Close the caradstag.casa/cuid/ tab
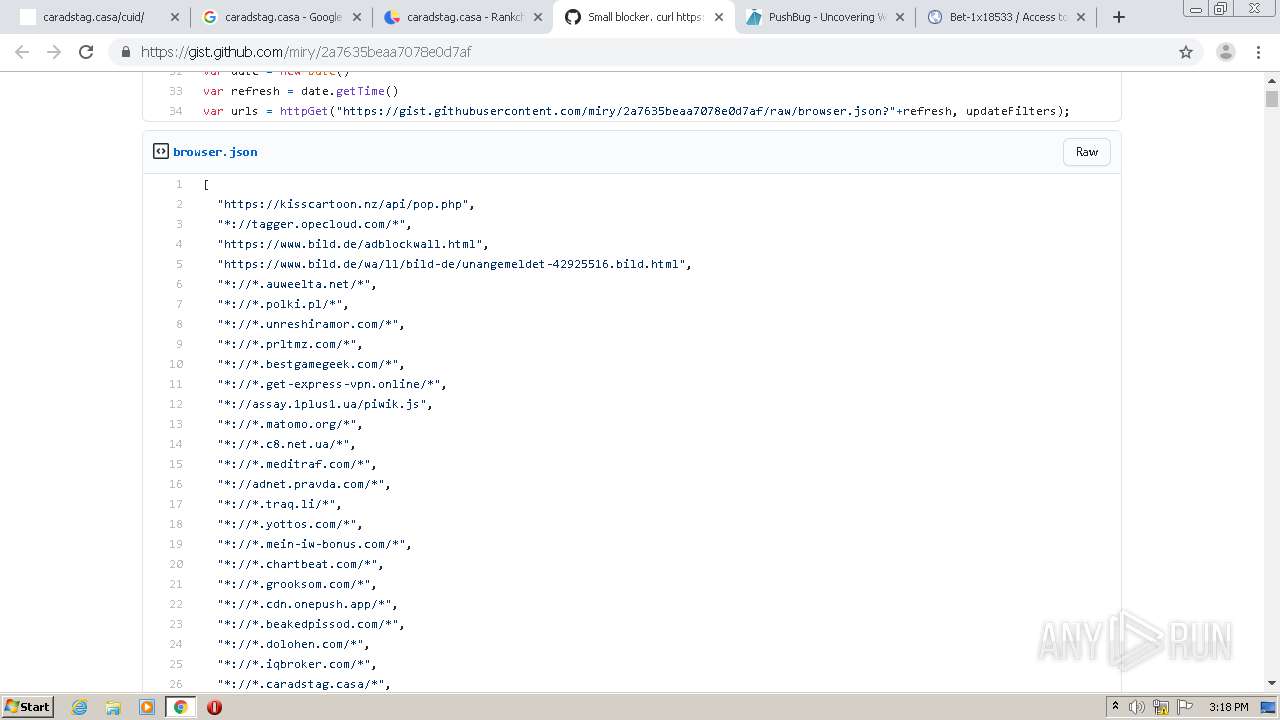 click(174, 17)
